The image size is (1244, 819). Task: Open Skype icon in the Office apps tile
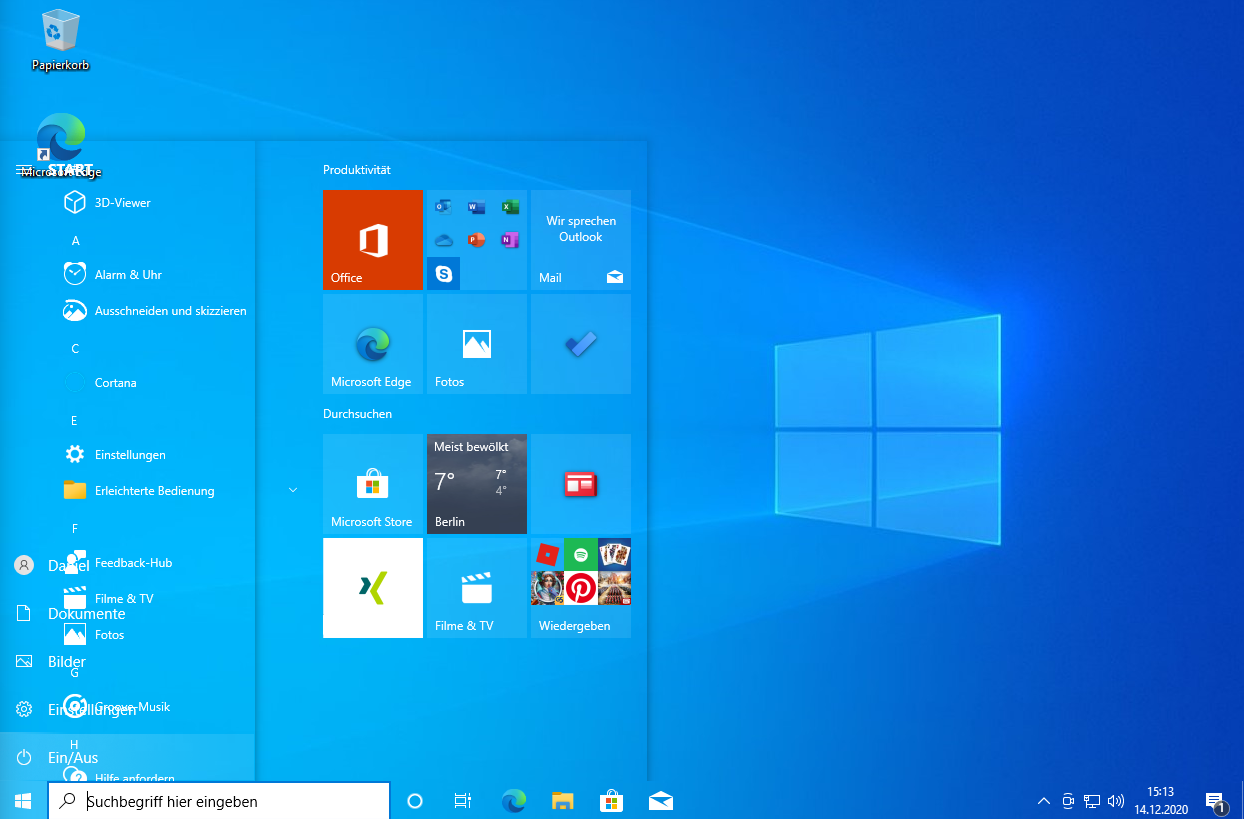pyautogui.click(x=444, y=273)
